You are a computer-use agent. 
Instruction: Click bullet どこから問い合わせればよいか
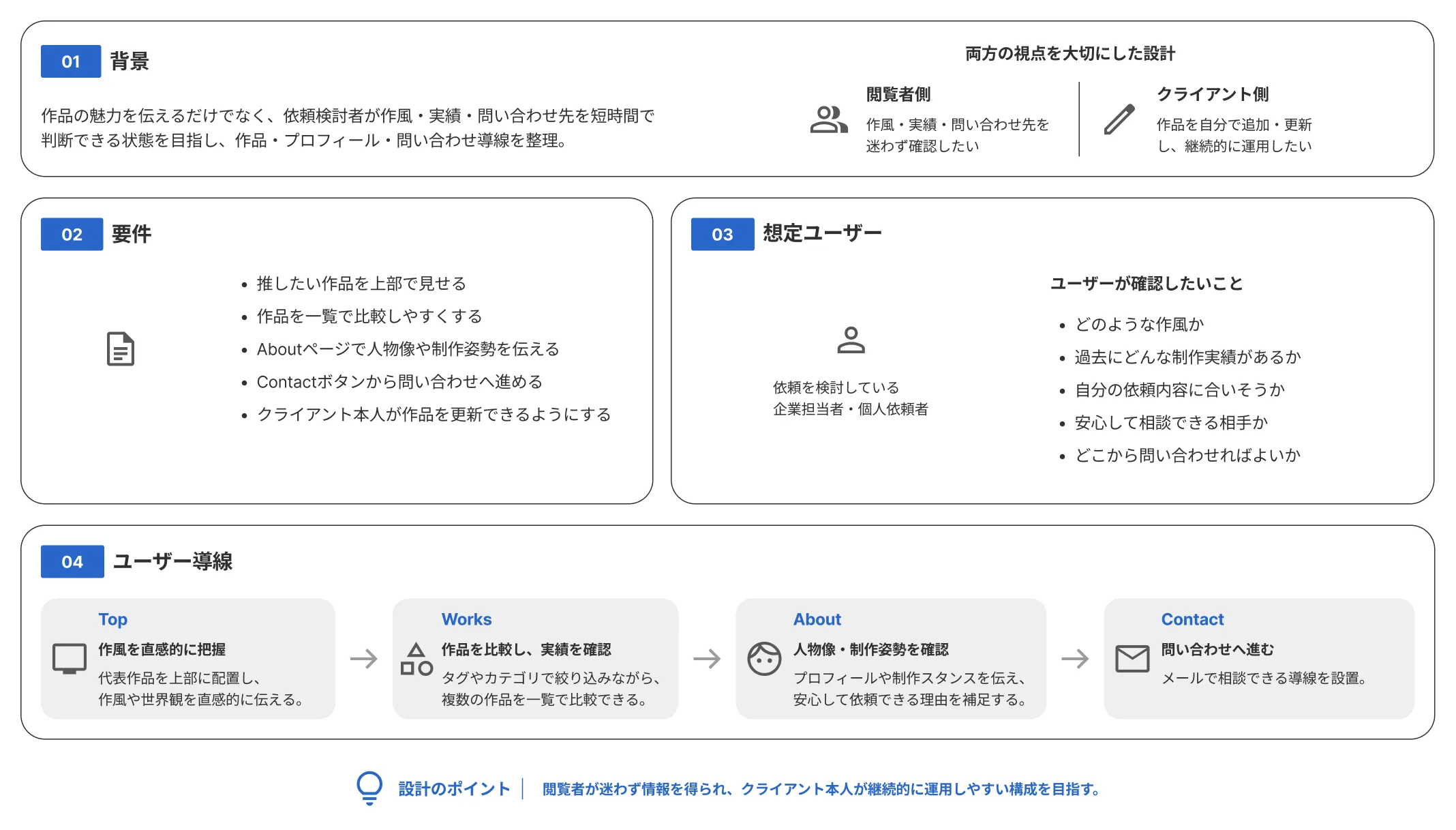(x=1188, y=456)
